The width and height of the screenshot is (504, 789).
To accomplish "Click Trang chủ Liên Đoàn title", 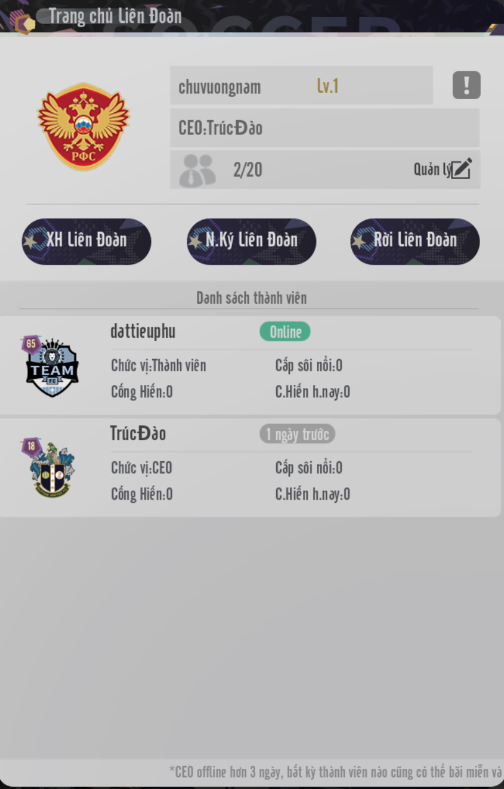I will click(115, 16).
